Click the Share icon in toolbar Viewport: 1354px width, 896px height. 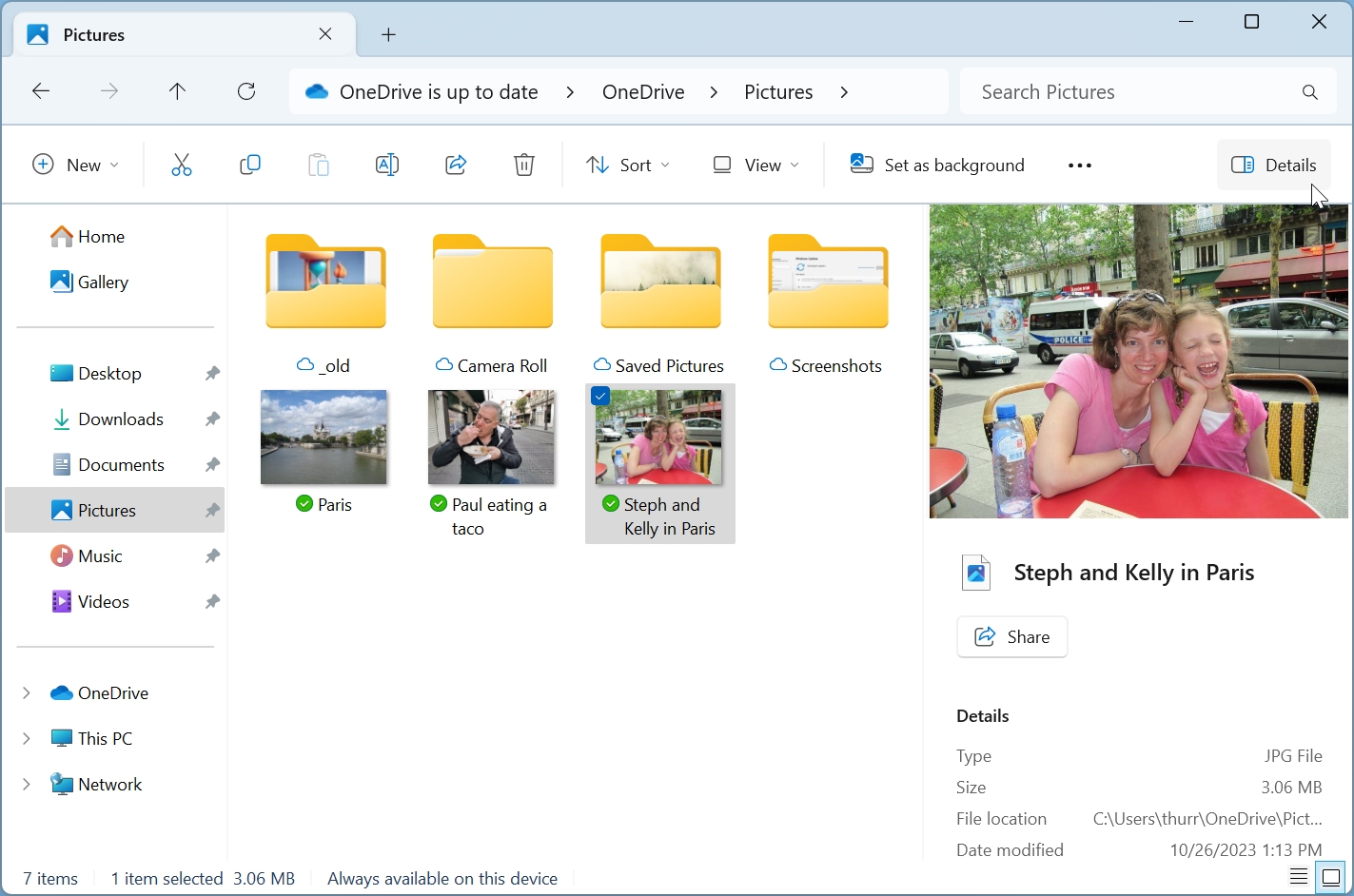click(456, 166)
